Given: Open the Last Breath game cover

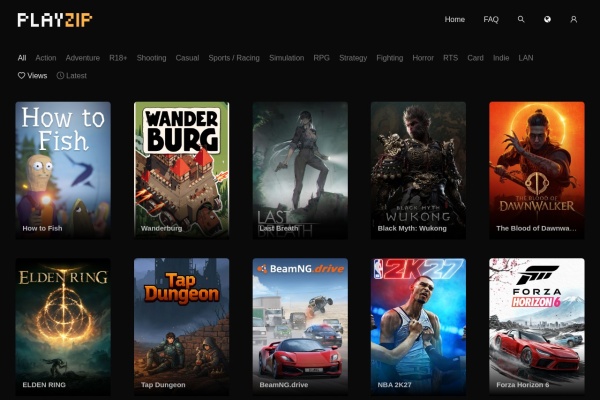Looking at the screenshot, I should click(300, 170).
